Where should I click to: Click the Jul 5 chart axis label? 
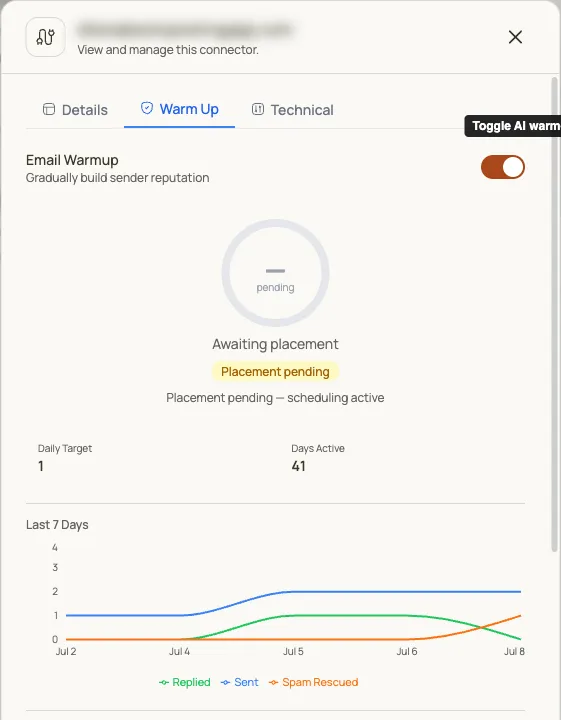click(293, 652)
